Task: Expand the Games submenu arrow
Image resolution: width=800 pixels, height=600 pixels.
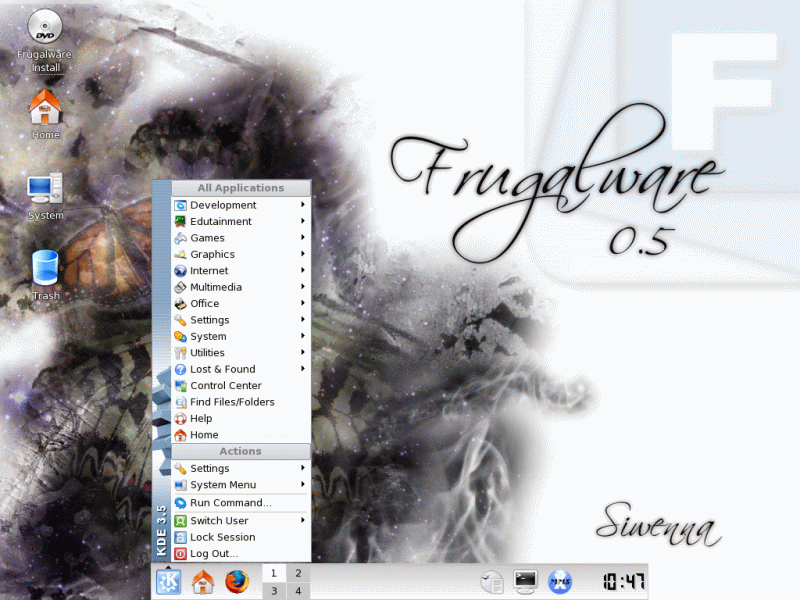Action: click(x=303, y=237)
